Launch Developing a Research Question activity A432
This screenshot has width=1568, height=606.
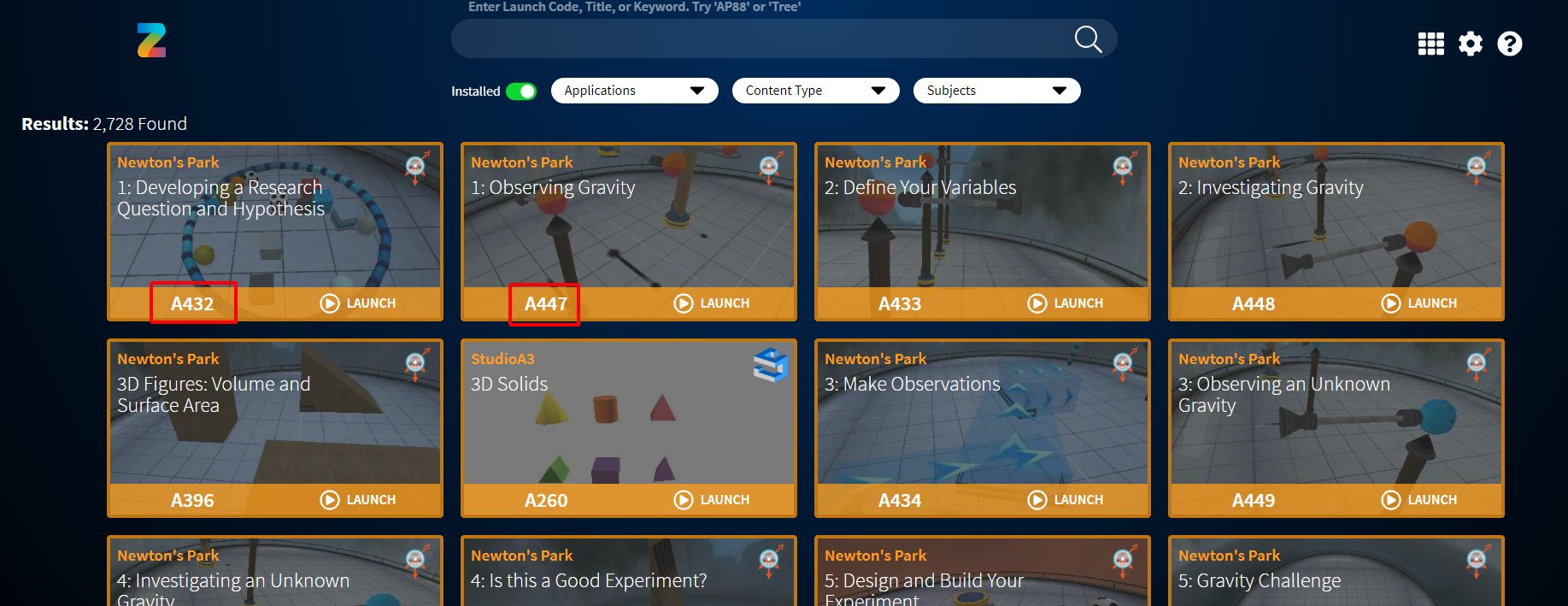pyautogui.click(x=358, y=303)
